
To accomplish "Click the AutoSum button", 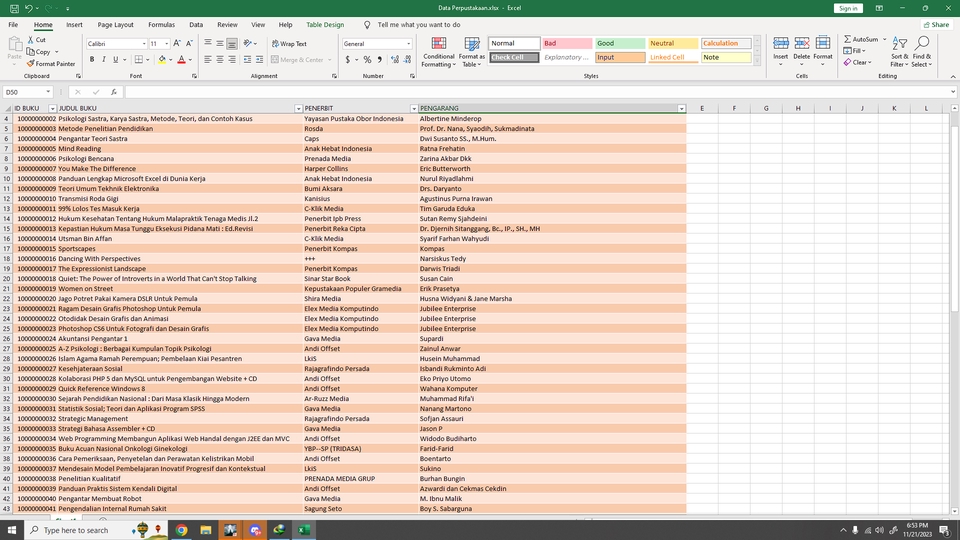I will click(861, 39).
